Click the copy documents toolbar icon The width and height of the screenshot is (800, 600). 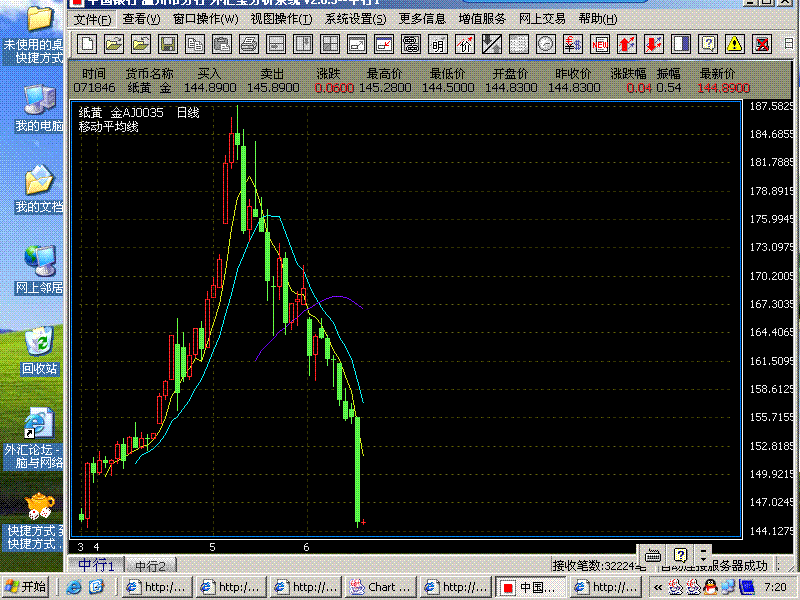[x=195, y=44]
